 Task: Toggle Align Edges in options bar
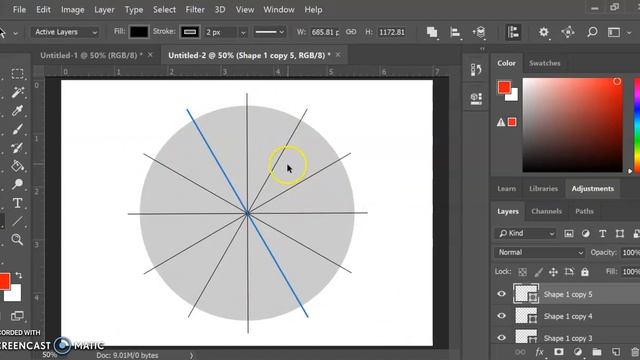(x=513, y=32)
